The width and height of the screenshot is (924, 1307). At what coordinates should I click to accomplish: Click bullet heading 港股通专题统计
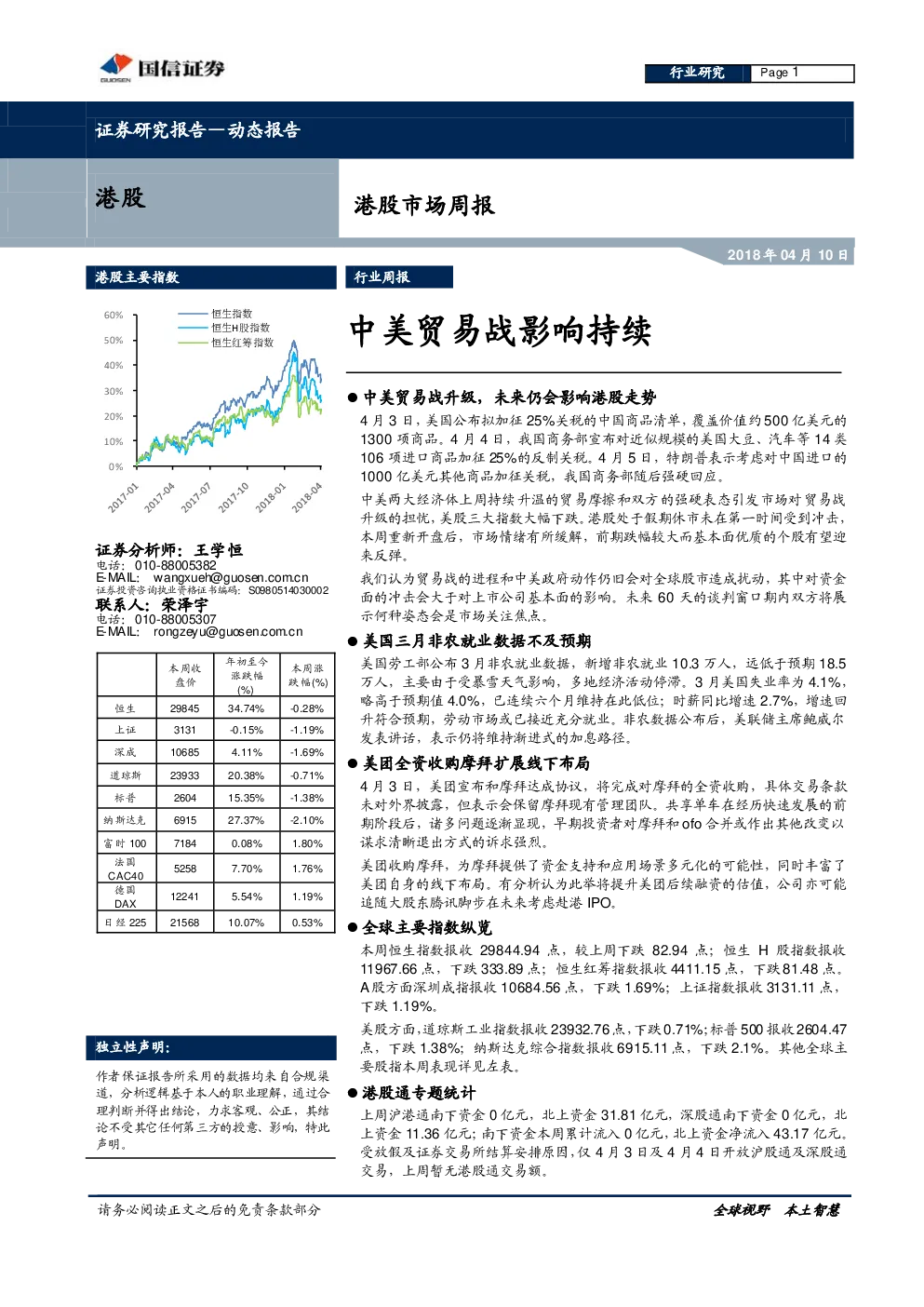pyautogui.click(x=419, y=1093)
